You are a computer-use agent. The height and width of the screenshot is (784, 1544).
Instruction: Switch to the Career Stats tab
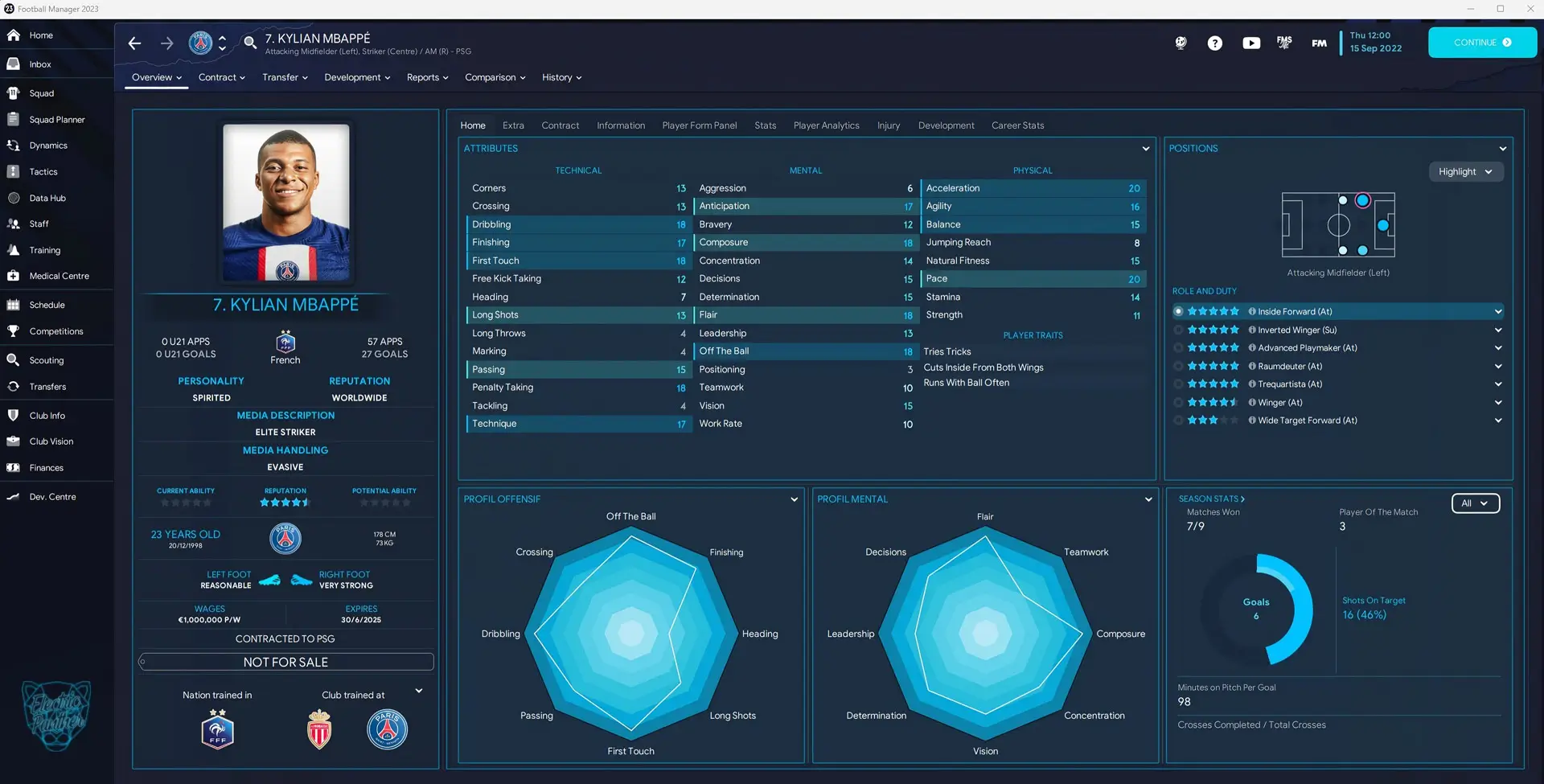point(1017,125)
